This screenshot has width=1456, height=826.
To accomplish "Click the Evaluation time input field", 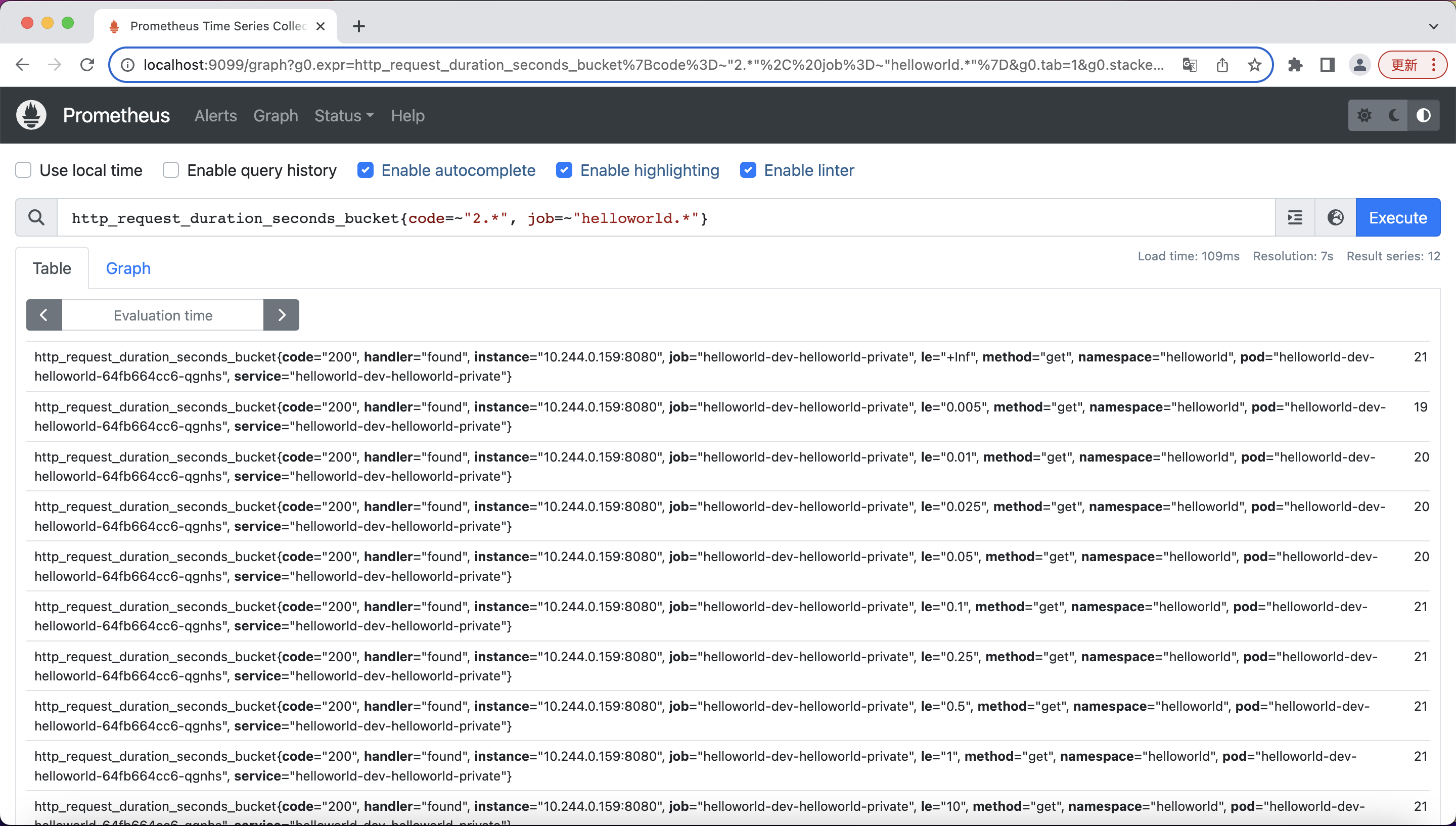I will point(163,315).
